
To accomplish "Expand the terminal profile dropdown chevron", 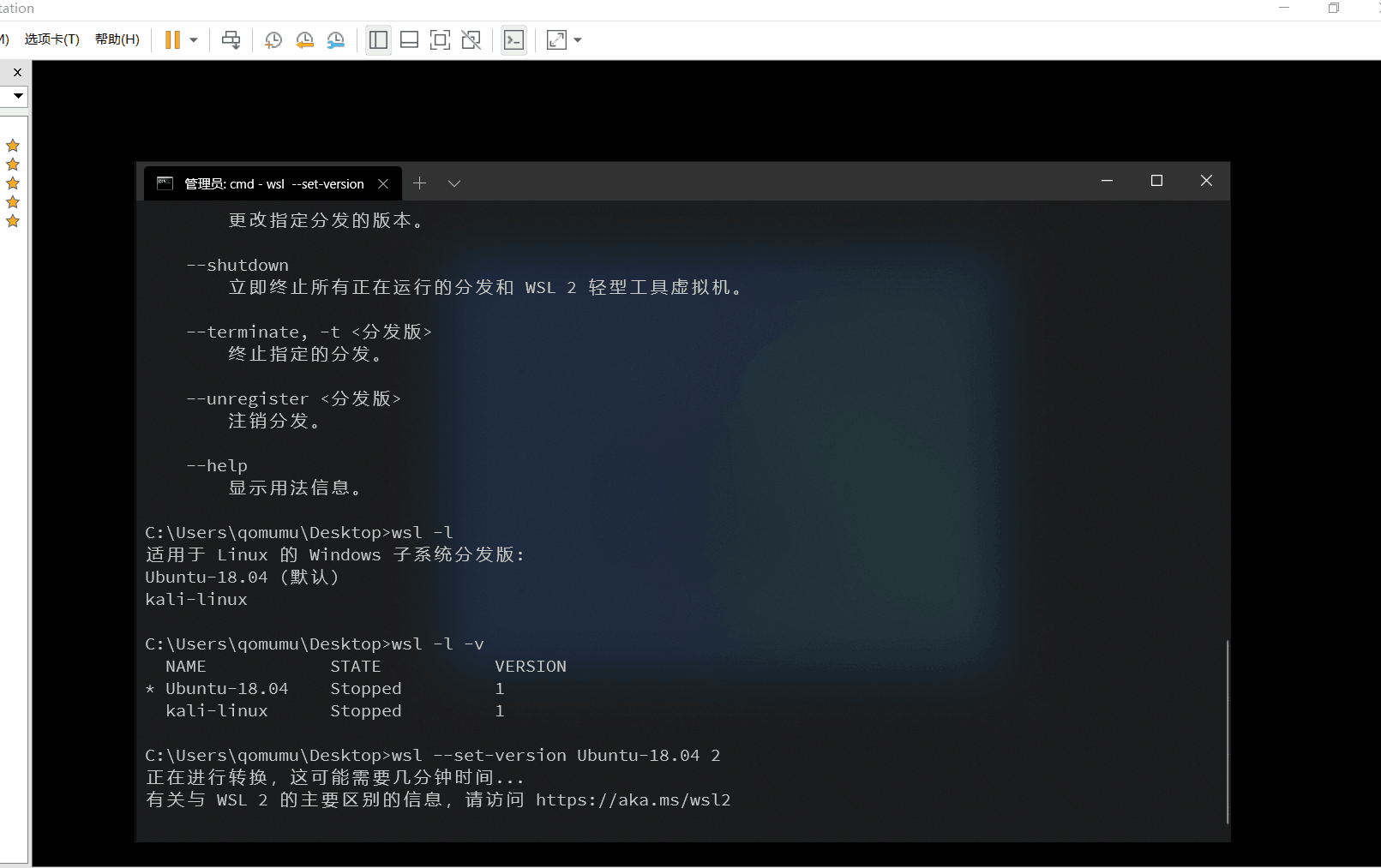I will [x=454, y=183].
